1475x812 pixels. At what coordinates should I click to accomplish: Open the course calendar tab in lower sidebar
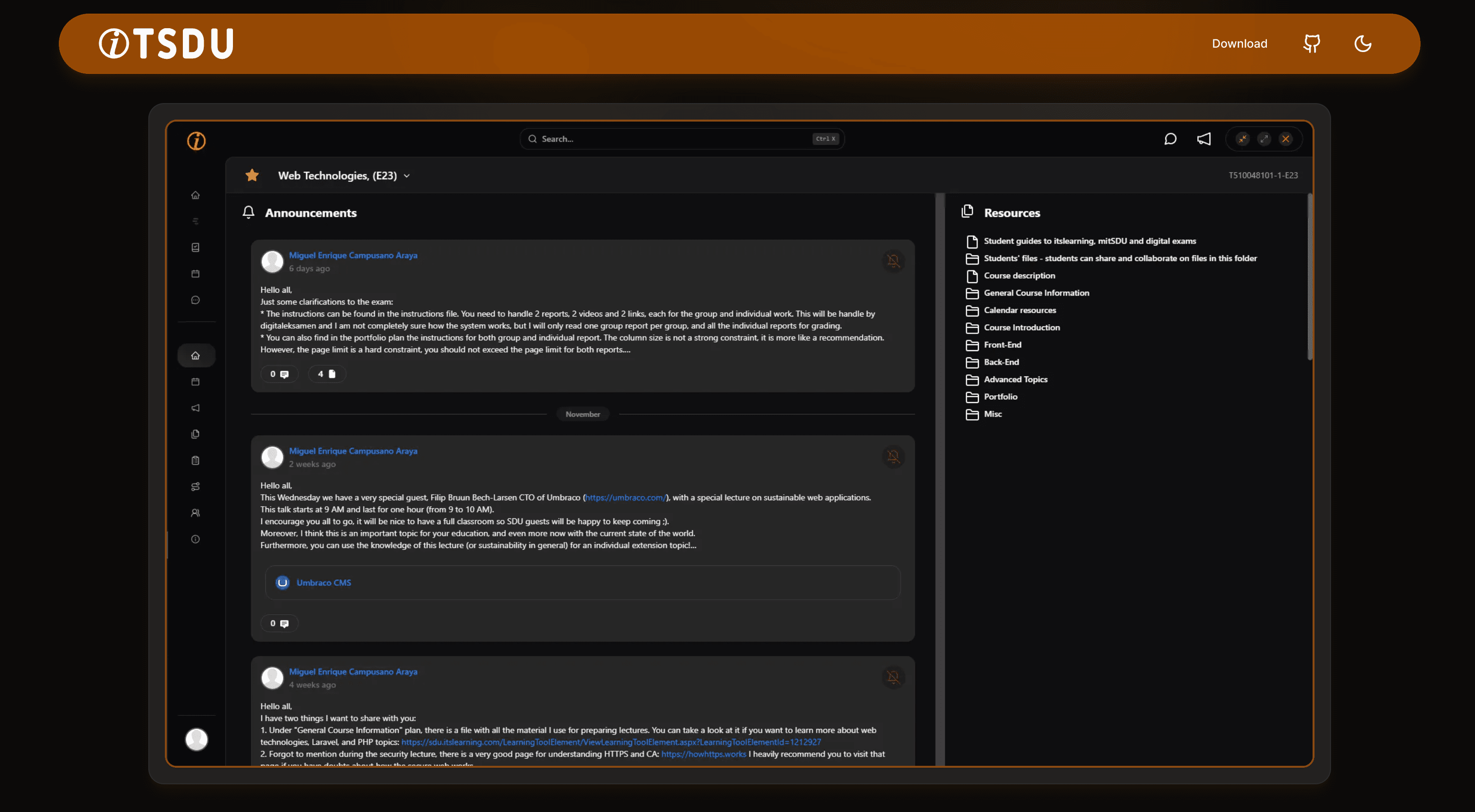click(x=195, y=382)
